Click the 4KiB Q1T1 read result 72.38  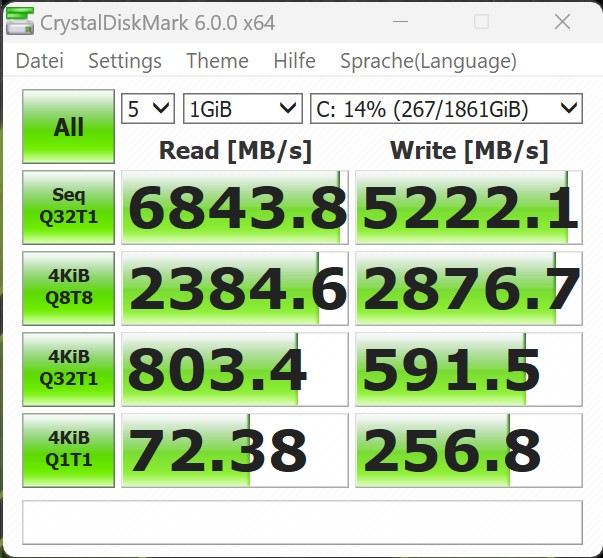point(235,450)
